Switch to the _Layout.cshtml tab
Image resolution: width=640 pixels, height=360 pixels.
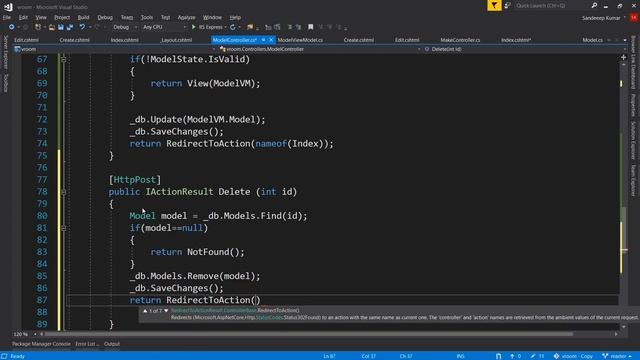[x=176, y=40]
